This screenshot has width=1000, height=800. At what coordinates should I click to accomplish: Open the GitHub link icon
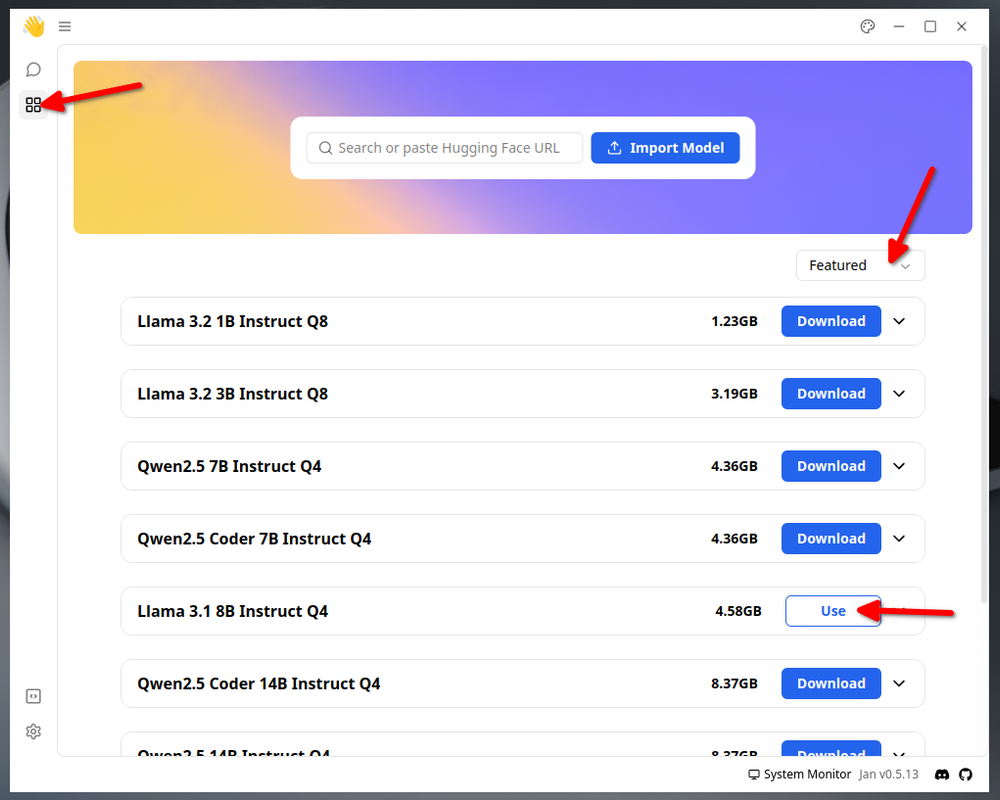pos(966,774)
